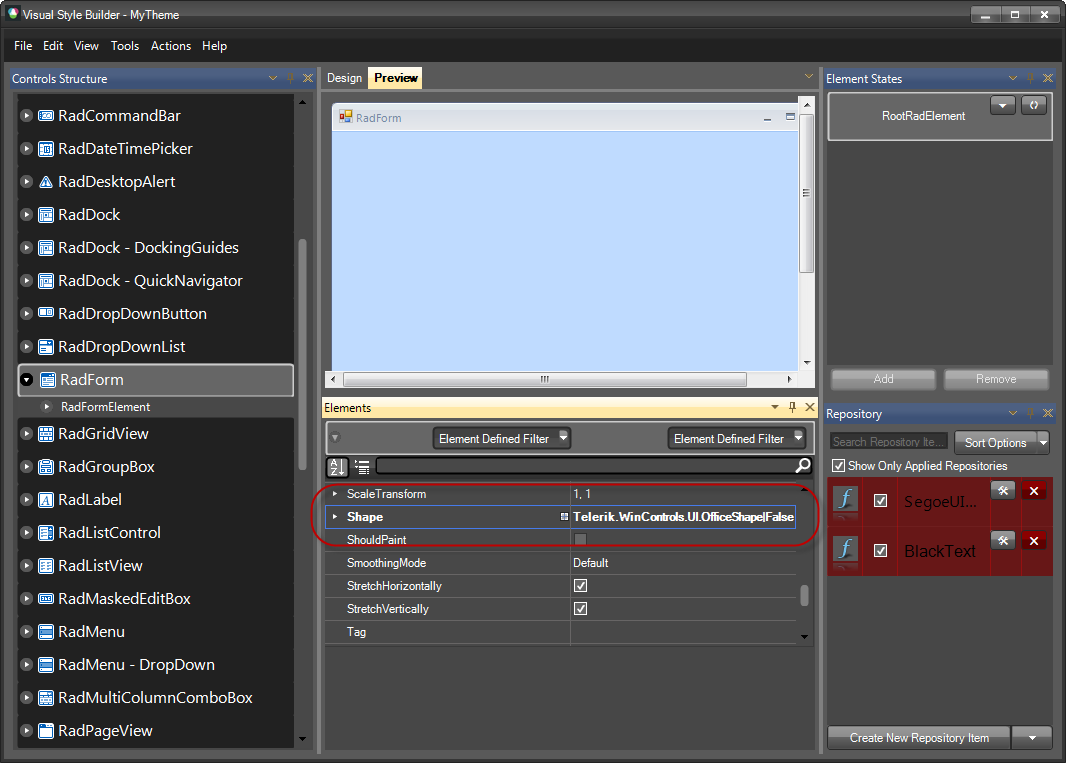
Task: Delete the BlackText repository item
Action: tap(1034, 540)
